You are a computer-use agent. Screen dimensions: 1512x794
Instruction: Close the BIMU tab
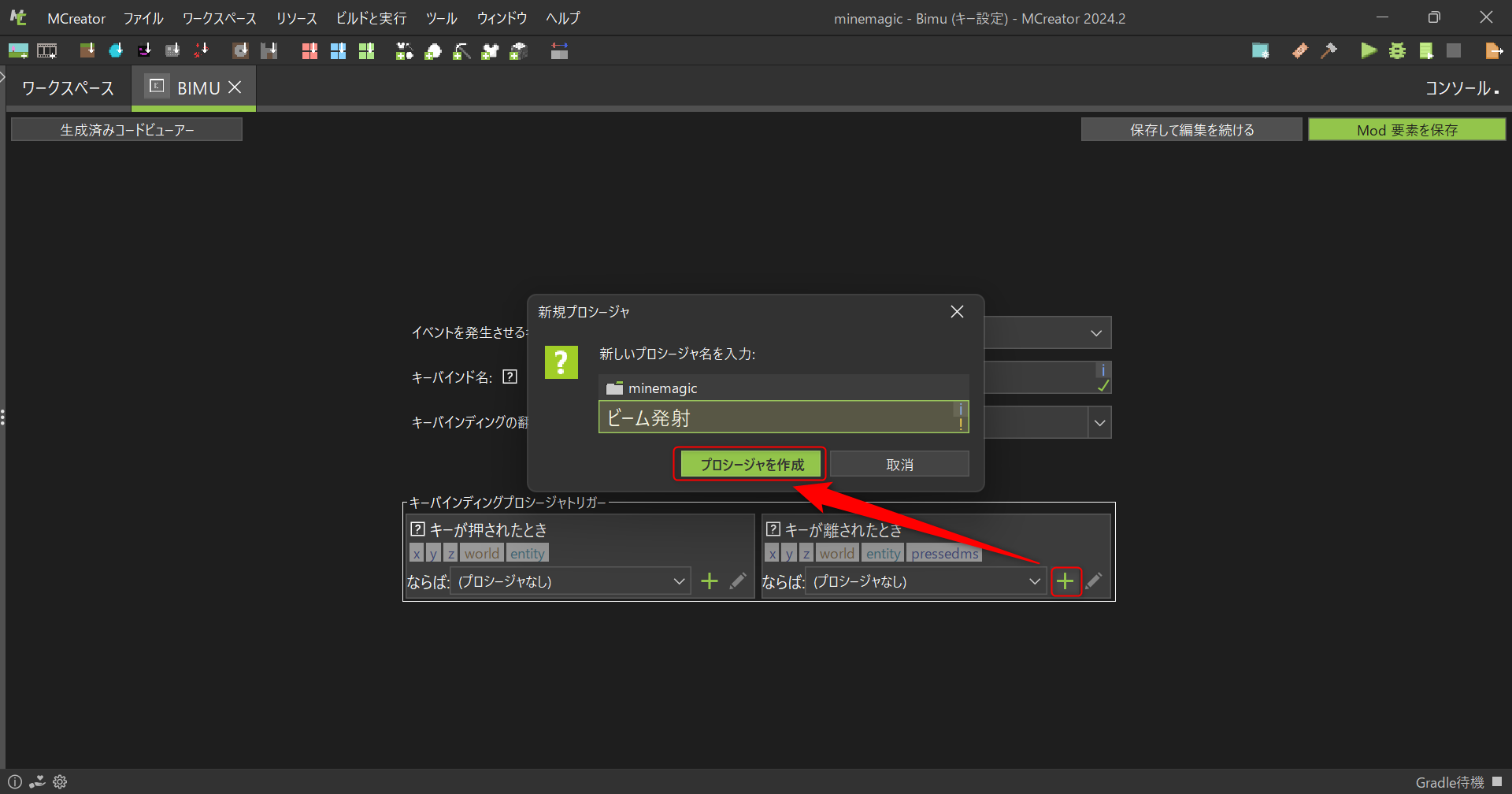click(x=235, y=87)
